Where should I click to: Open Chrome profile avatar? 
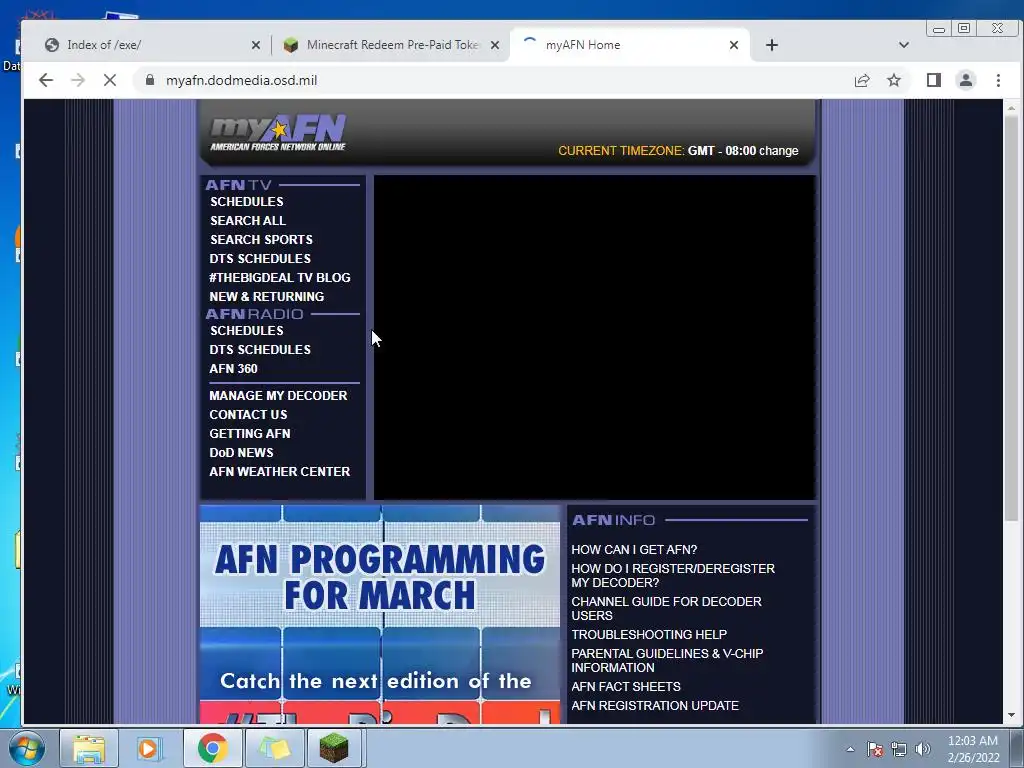(966, 80)
